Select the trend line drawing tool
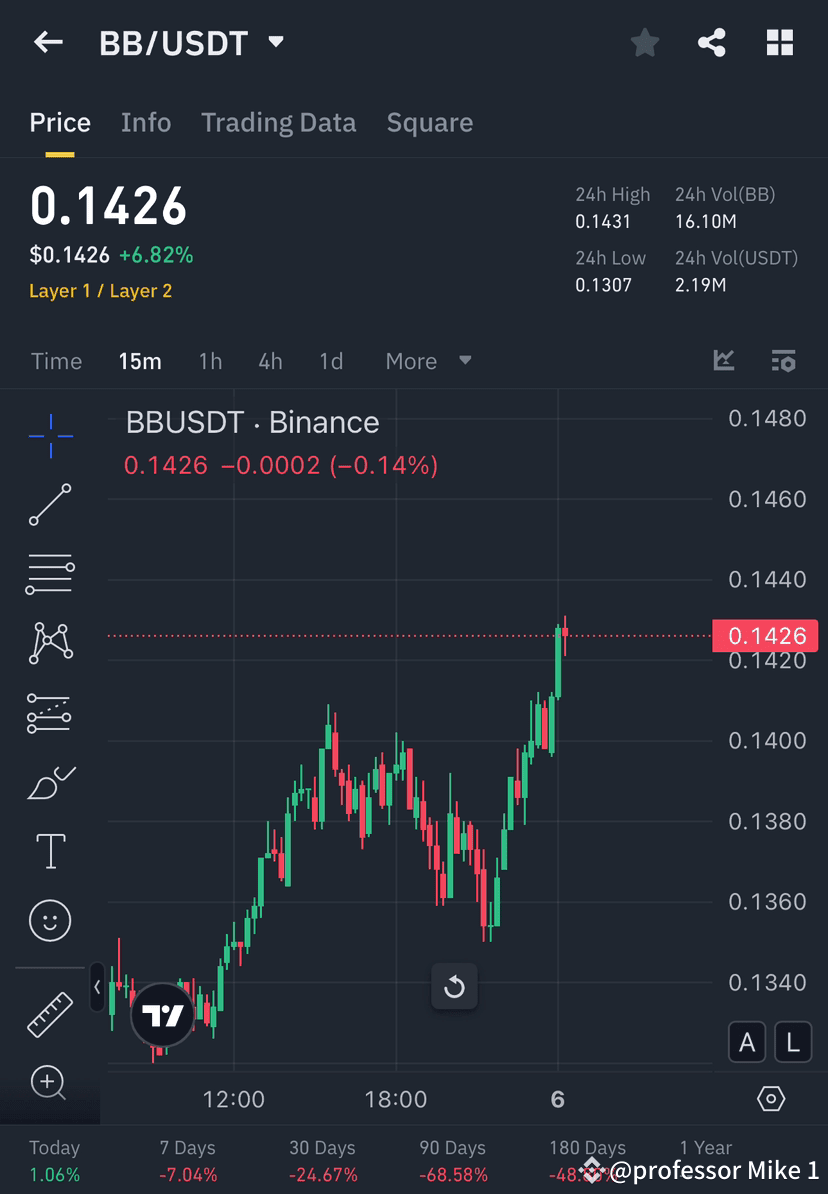Viewport: 828px width, 1194px height. (50, 505)
